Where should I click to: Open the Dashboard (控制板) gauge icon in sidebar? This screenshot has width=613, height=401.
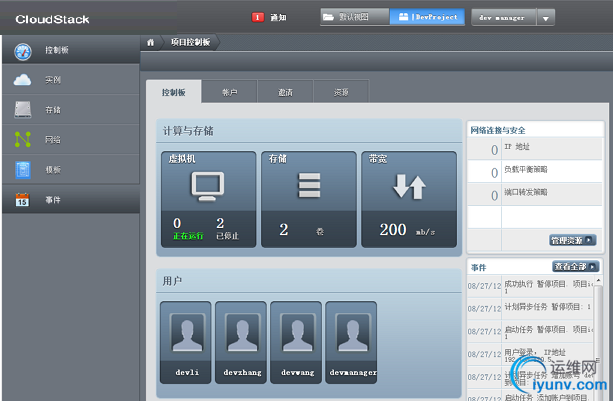(23, 52)
